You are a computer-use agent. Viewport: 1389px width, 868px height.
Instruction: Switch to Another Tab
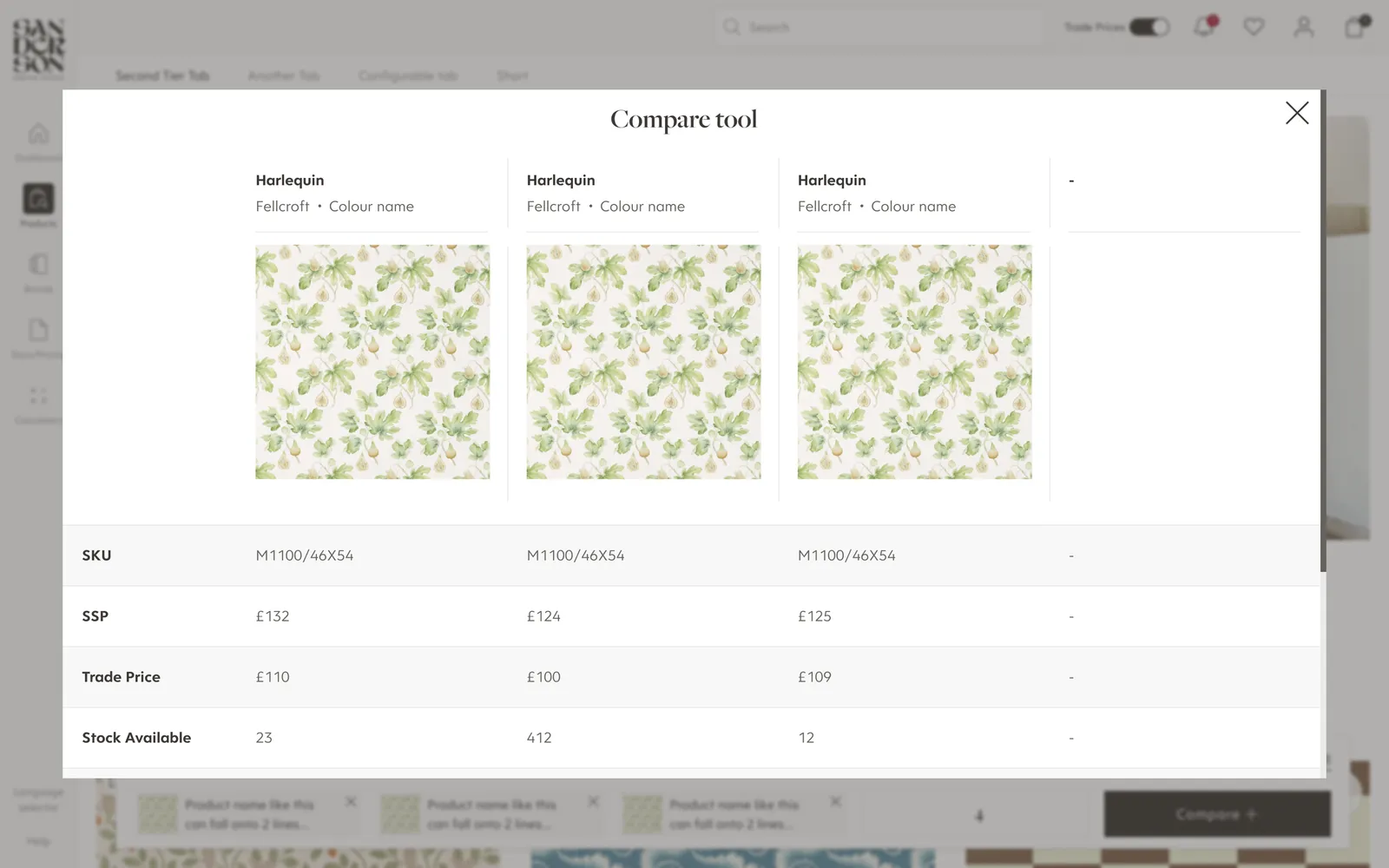[x=284, y=76]
